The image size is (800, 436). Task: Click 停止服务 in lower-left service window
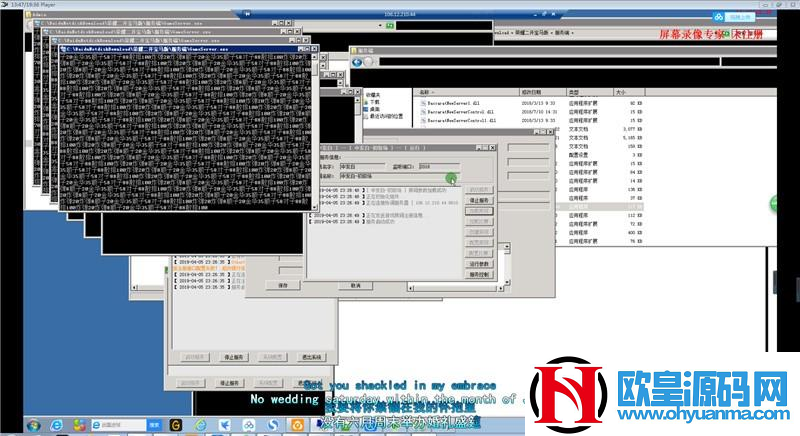[234, 357]
